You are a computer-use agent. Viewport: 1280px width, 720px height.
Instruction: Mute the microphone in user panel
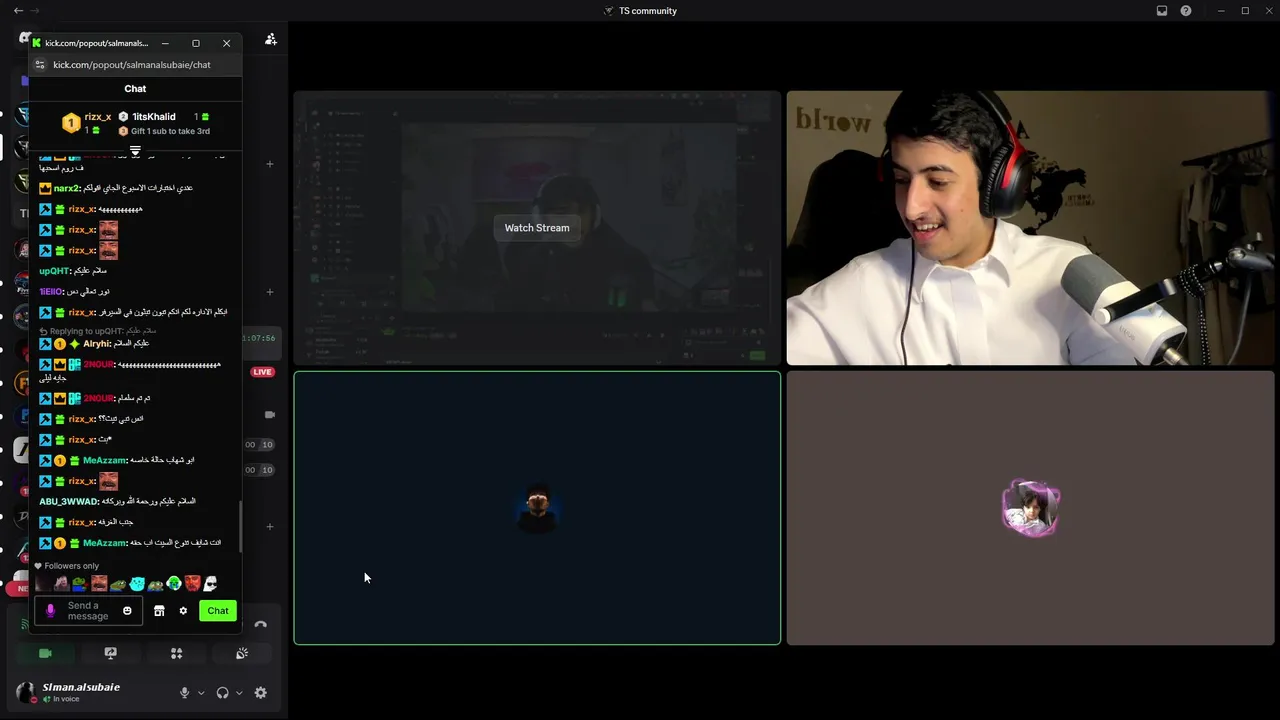click(x=184, y=693)
